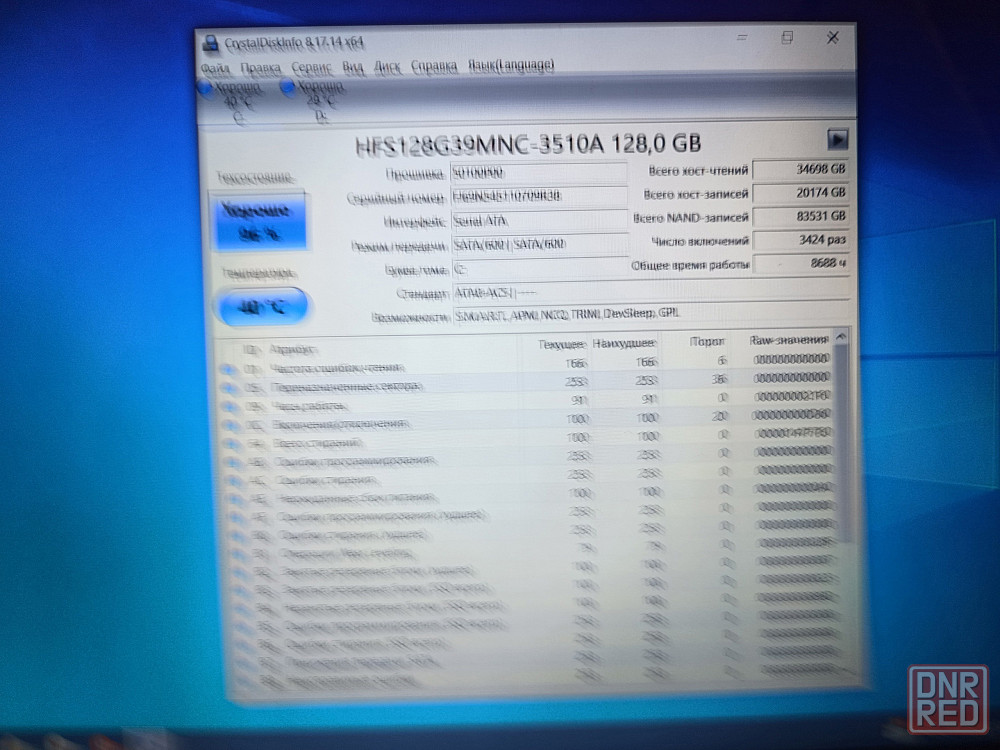Go to next disk with arrow button
The image size is (1000, 750).
coord(837,139)
